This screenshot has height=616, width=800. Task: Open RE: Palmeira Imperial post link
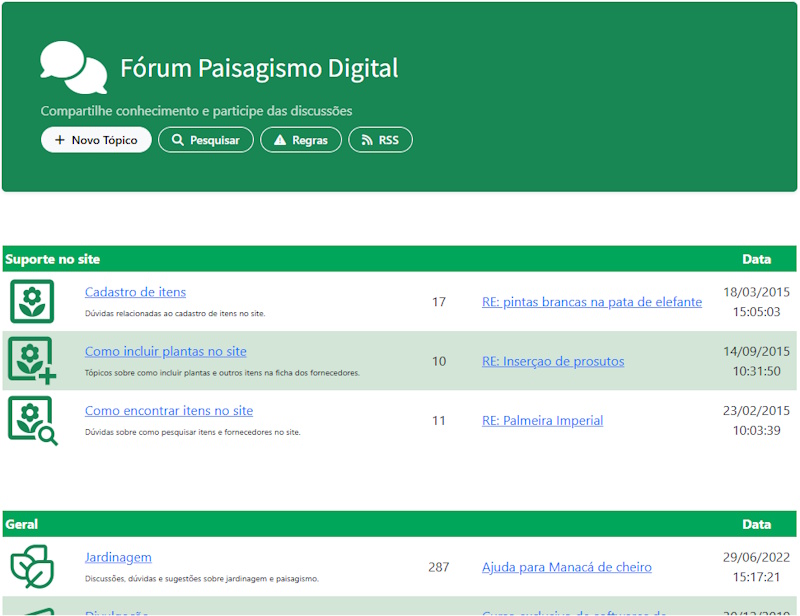pyautogui.click(x=542, y=420)
